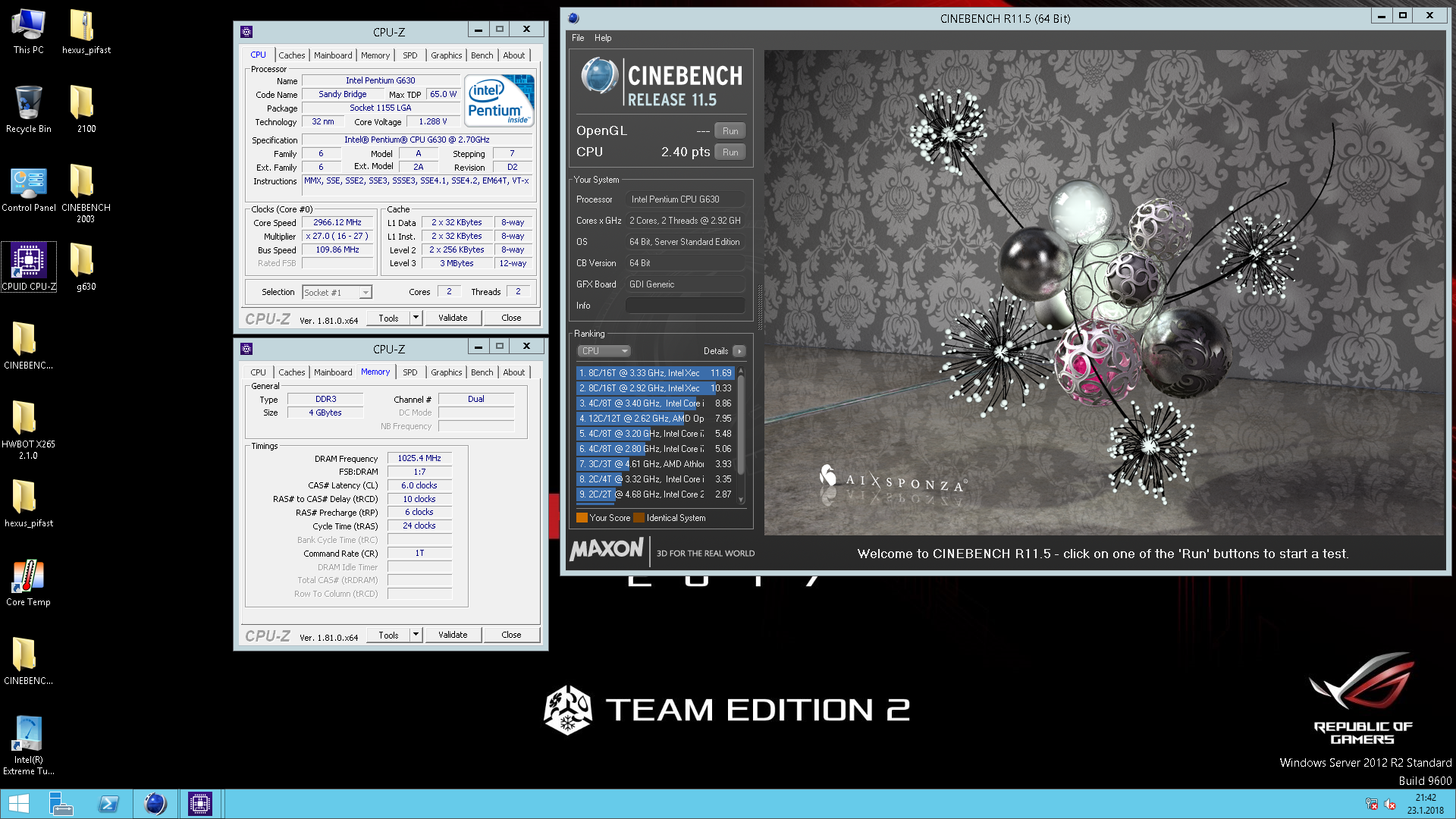Viewport: 1456px width, 819px height.
Task: Click the MAXON logo
Action: (x=607, y=549)
